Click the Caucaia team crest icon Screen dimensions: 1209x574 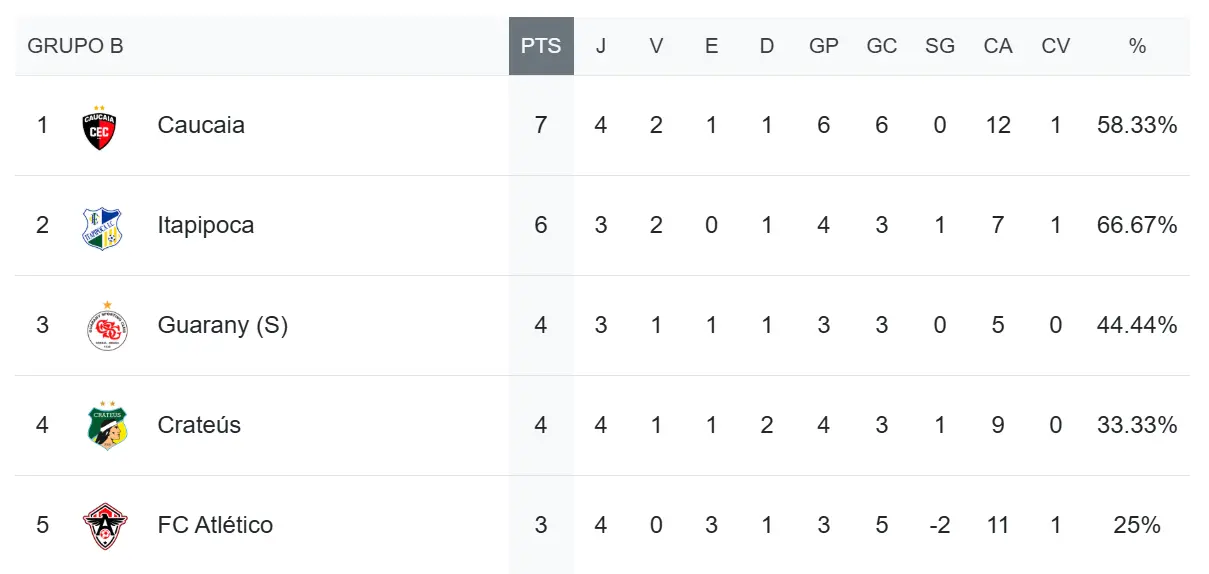coord(100,126)
